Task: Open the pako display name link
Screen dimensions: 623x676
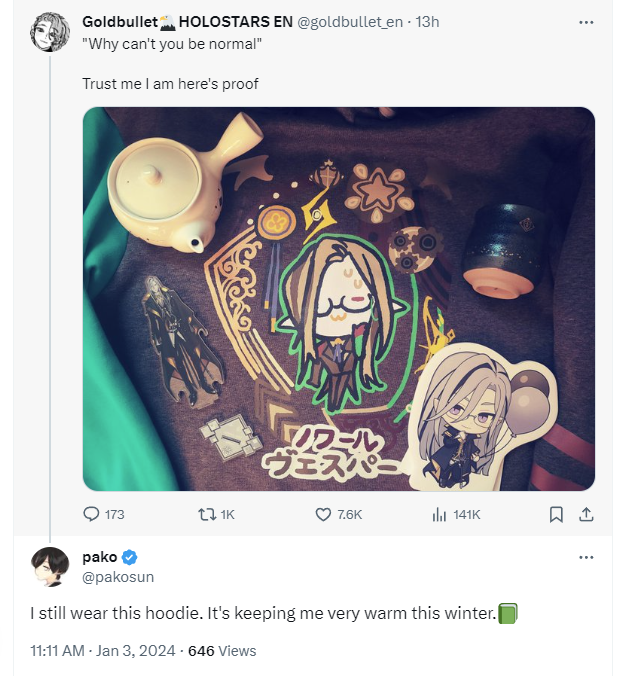Action: click(x=100, y=557)
